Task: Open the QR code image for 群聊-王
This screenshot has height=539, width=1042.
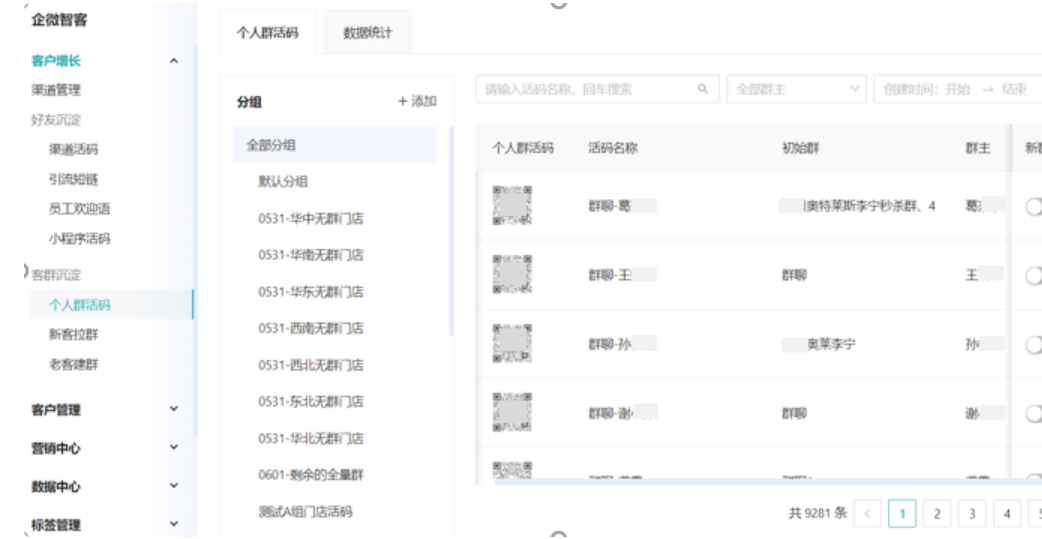Action: tap(512, 274)
